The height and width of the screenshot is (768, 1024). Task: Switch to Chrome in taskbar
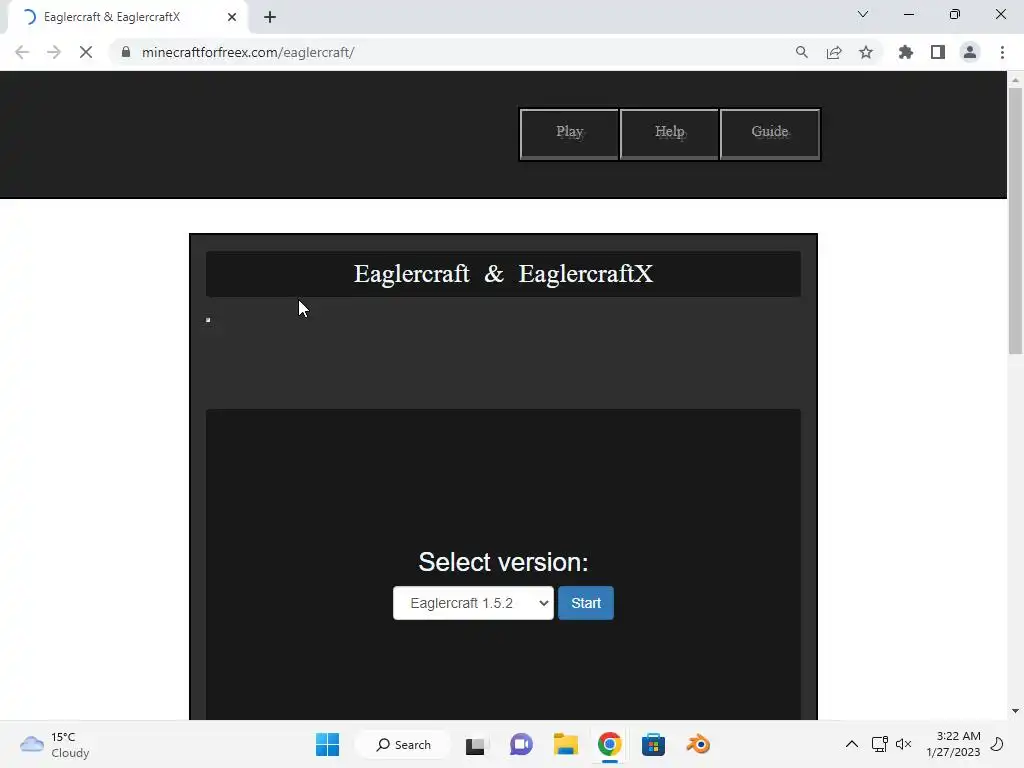click(609, 744)
